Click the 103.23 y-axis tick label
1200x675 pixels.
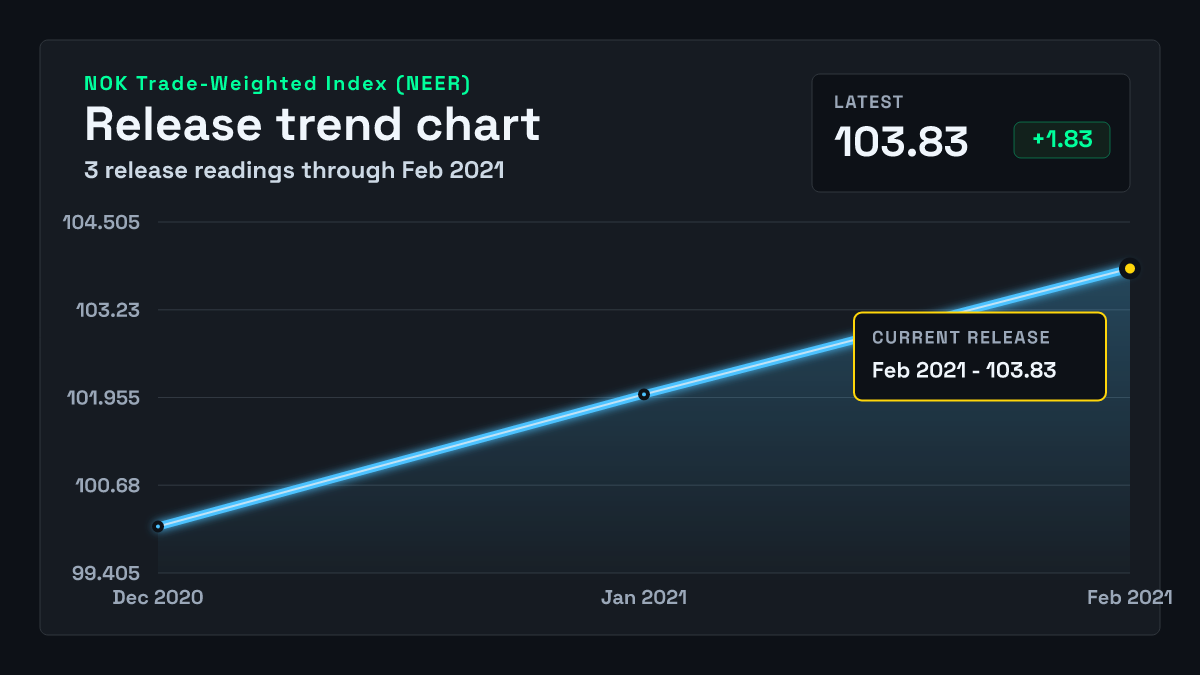point(109,310)
